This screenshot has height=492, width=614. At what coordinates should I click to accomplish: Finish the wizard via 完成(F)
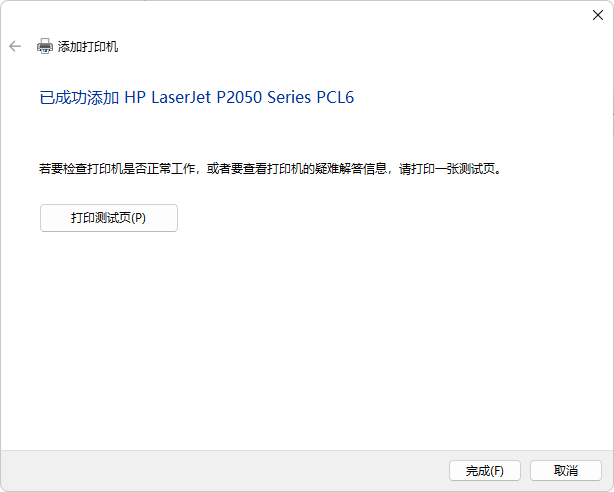click(485, 470)
